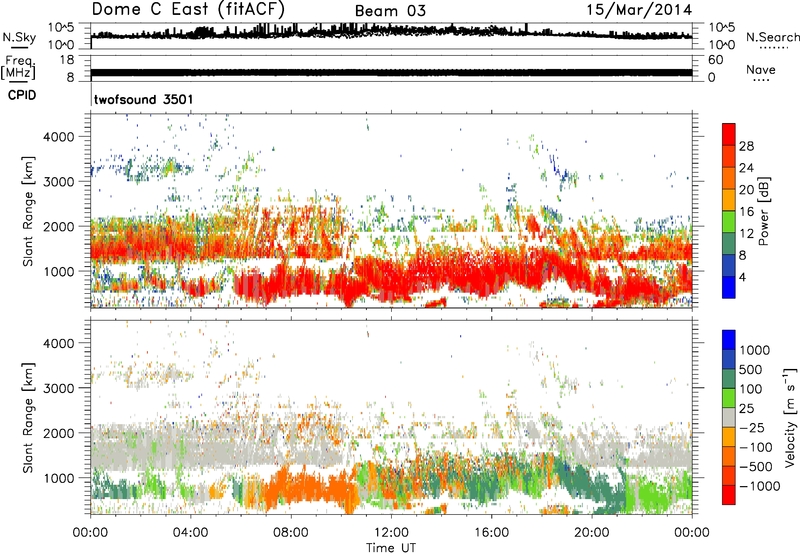Click the '08:00' time tick label
This screenshot has height=554, width=800.
point(291,533)
